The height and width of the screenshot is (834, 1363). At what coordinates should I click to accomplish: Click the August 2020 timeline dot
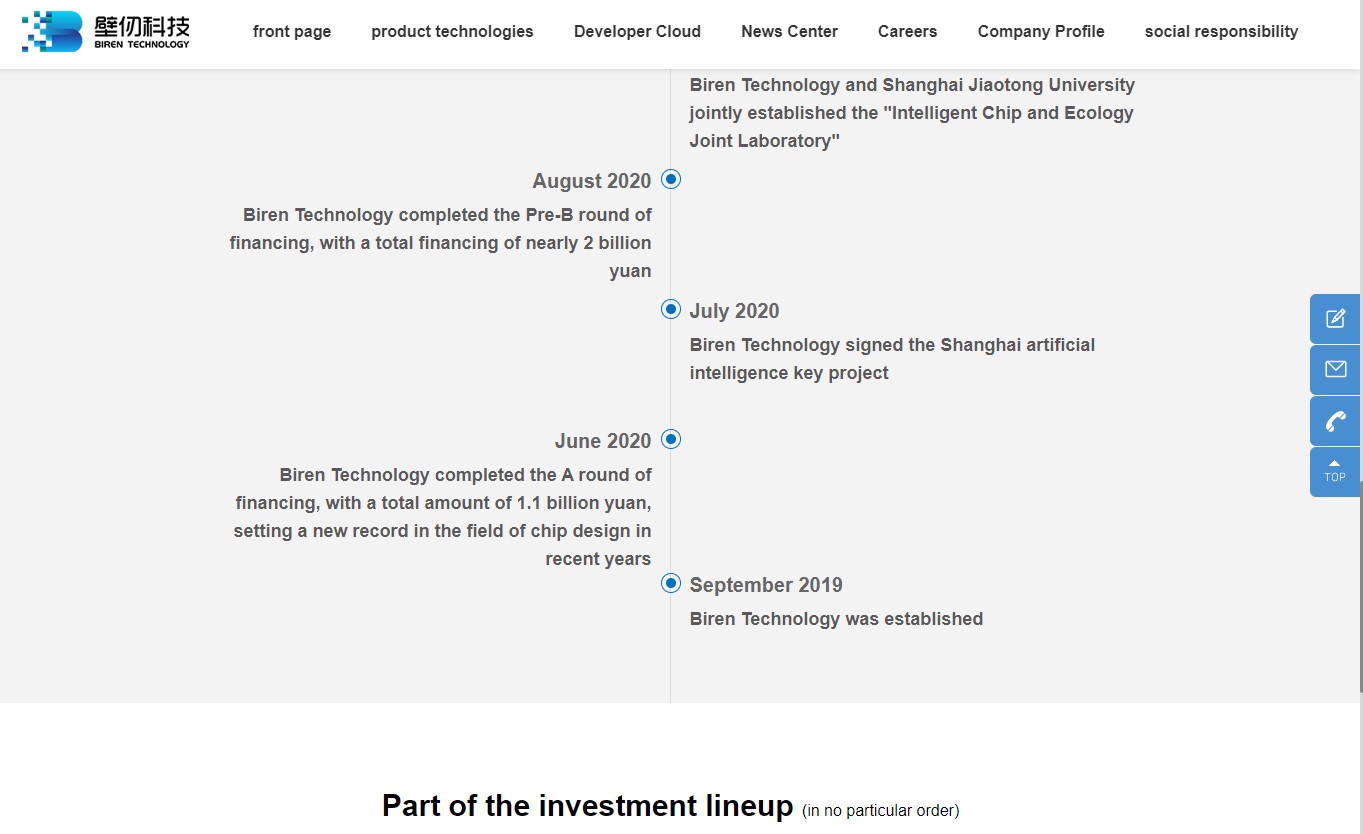pyautogui.click(x=671, y=179)
